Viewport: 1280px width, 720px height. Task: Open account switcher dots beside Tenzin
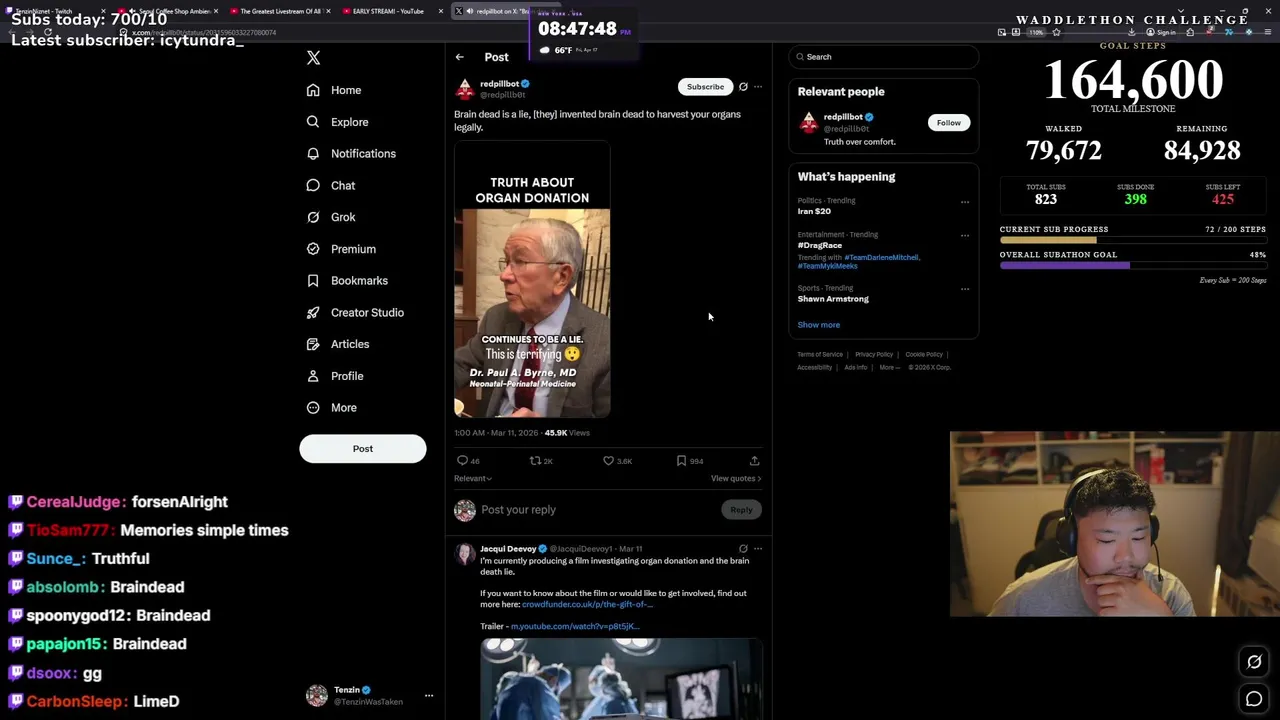click(x=429, y=696)
